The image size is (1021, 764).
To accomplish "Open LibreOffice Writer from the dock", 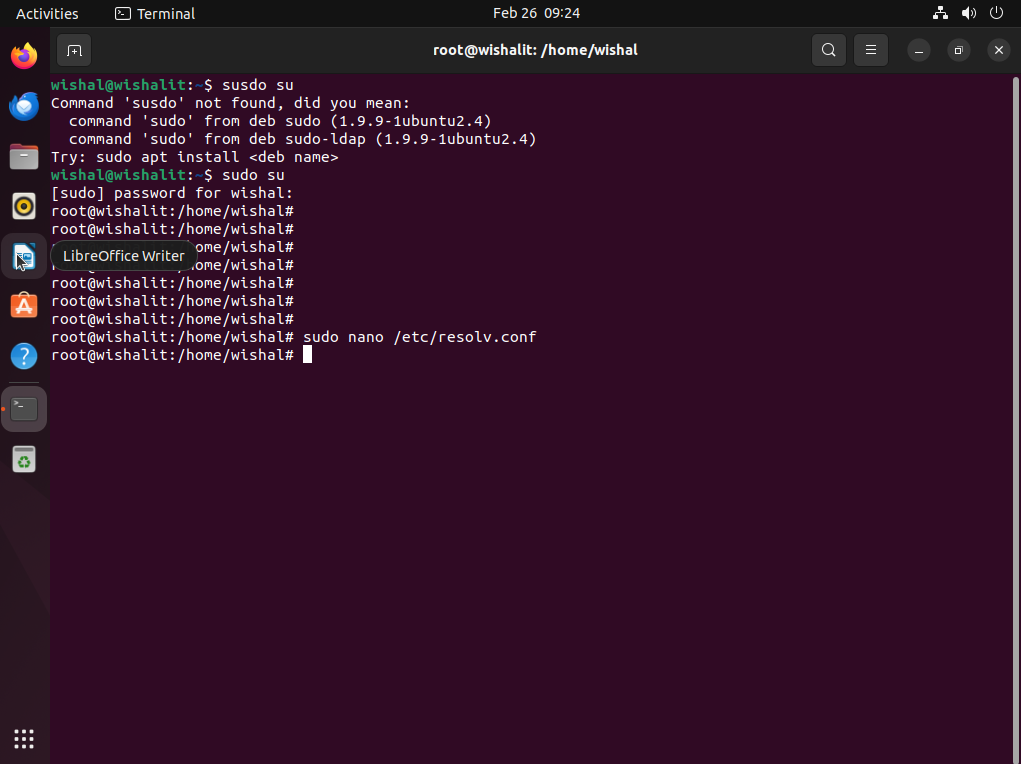I will (24, 257).
